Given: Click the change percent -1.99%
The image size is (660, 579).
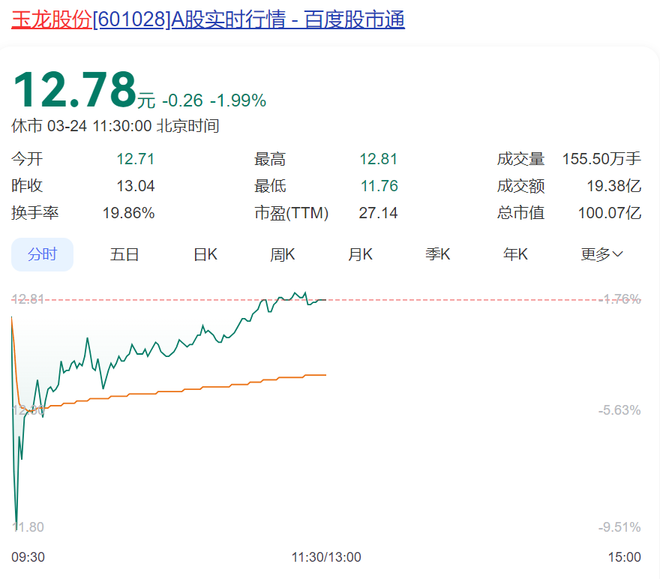Looking at the screenshot, I should point(238,101).
